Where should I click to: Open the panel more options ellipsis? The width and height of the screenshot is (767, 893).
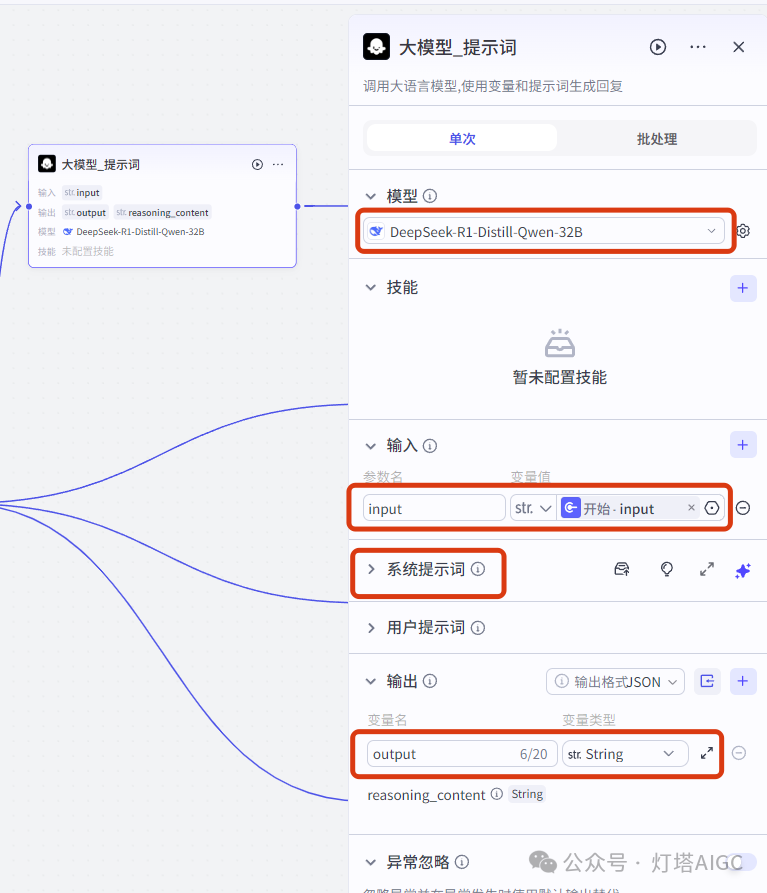pos(698,47)
